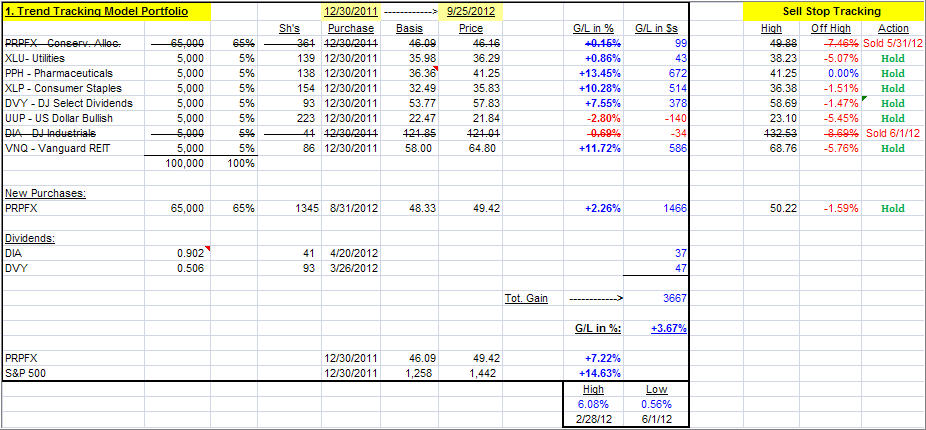Open the underlined +3.67% G/L value
Screen dimensions: 926x430
(x=669, y=328)
